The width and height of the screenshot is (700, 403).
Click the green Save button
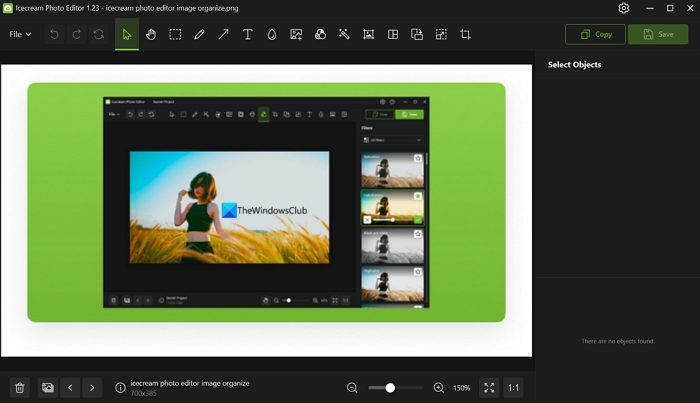coord(658,34)
